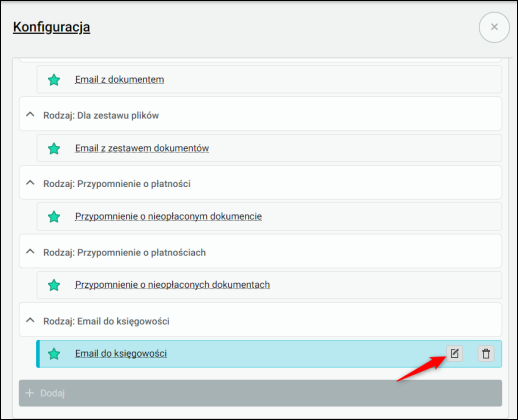Click the Konfiguracja heading
Screen dimensions: 518x420
coord(51,27)
